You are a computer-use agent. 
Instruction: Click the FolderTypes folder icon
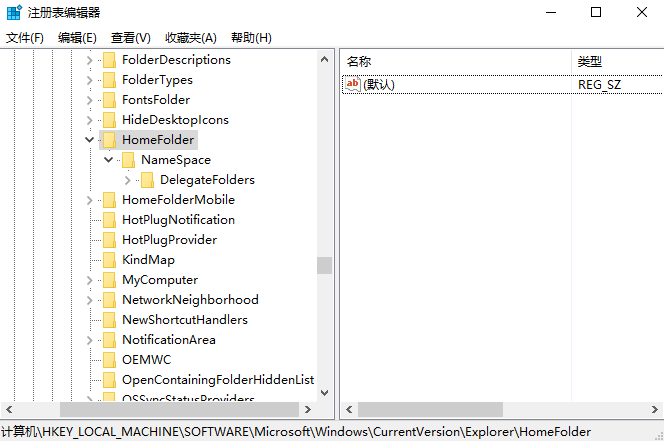pos(109,80)
